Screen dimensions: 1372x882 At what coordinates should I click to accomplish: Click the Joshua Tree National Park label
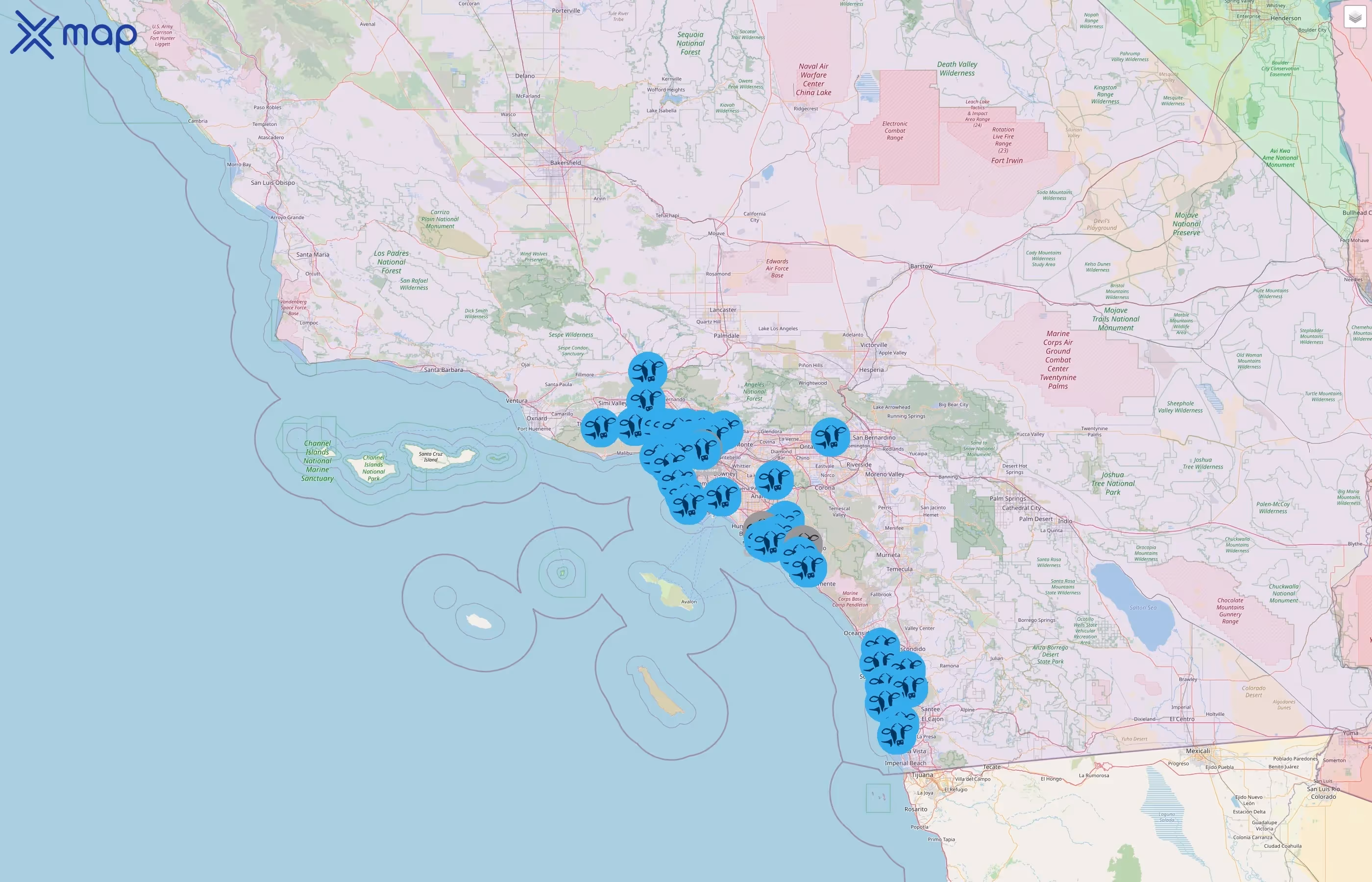point(1113,483)
